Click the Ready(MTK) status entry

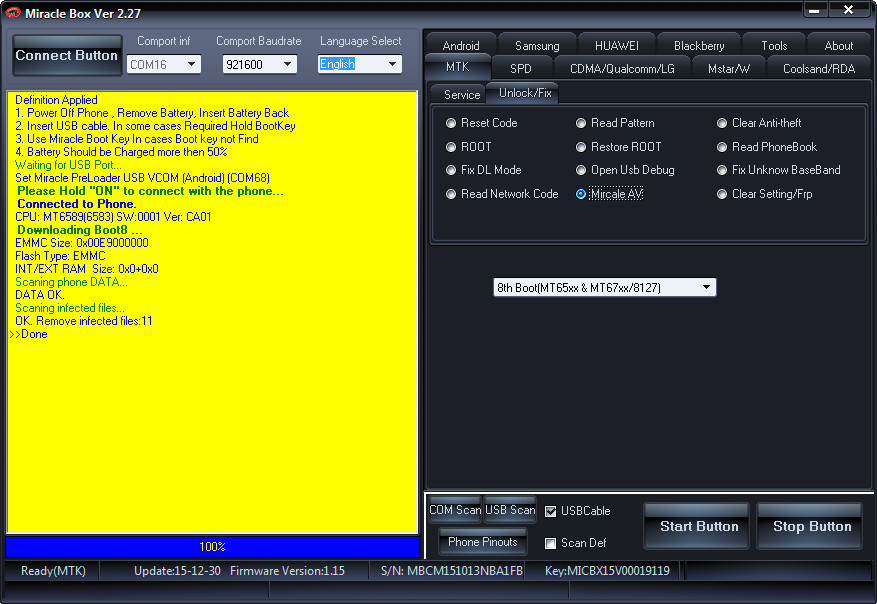[53, 570]
